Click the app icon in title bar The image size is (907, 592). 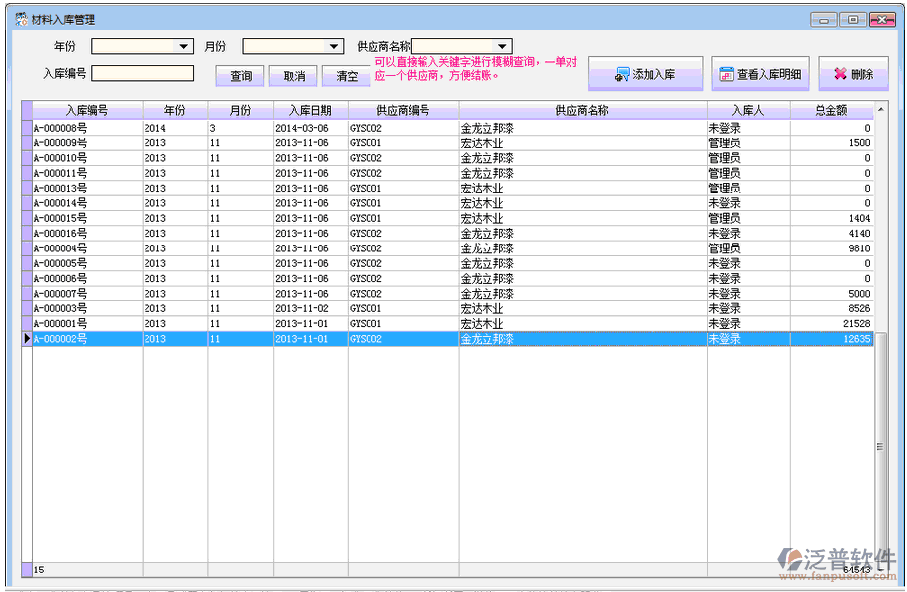20,20
